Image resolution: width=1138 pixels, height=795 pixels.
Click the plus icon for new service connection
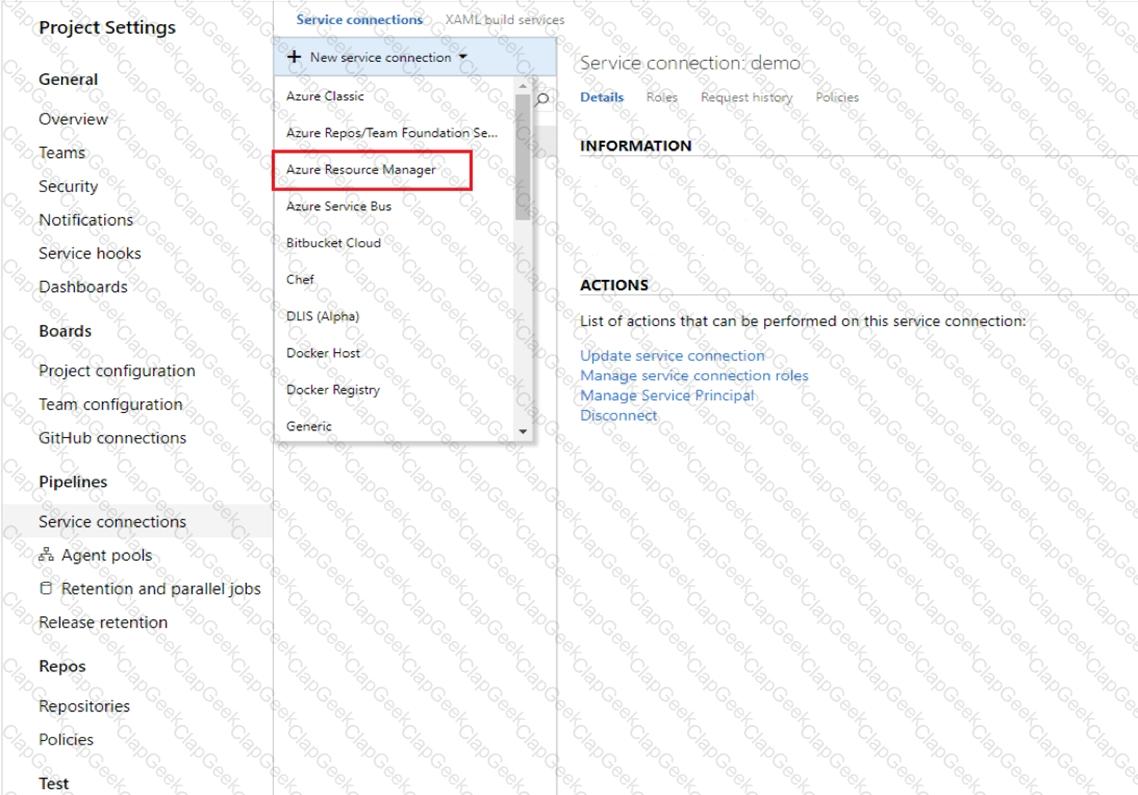pyautogui.click(x=294, y=57)
